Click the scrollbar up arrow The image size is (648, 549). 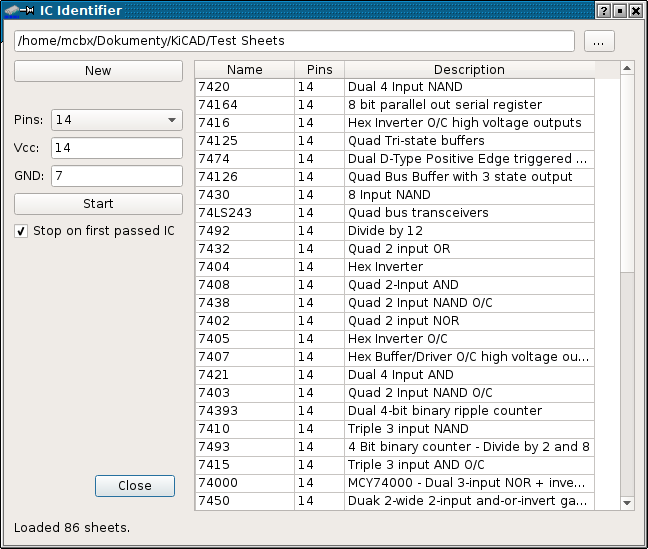pos(627,69)
